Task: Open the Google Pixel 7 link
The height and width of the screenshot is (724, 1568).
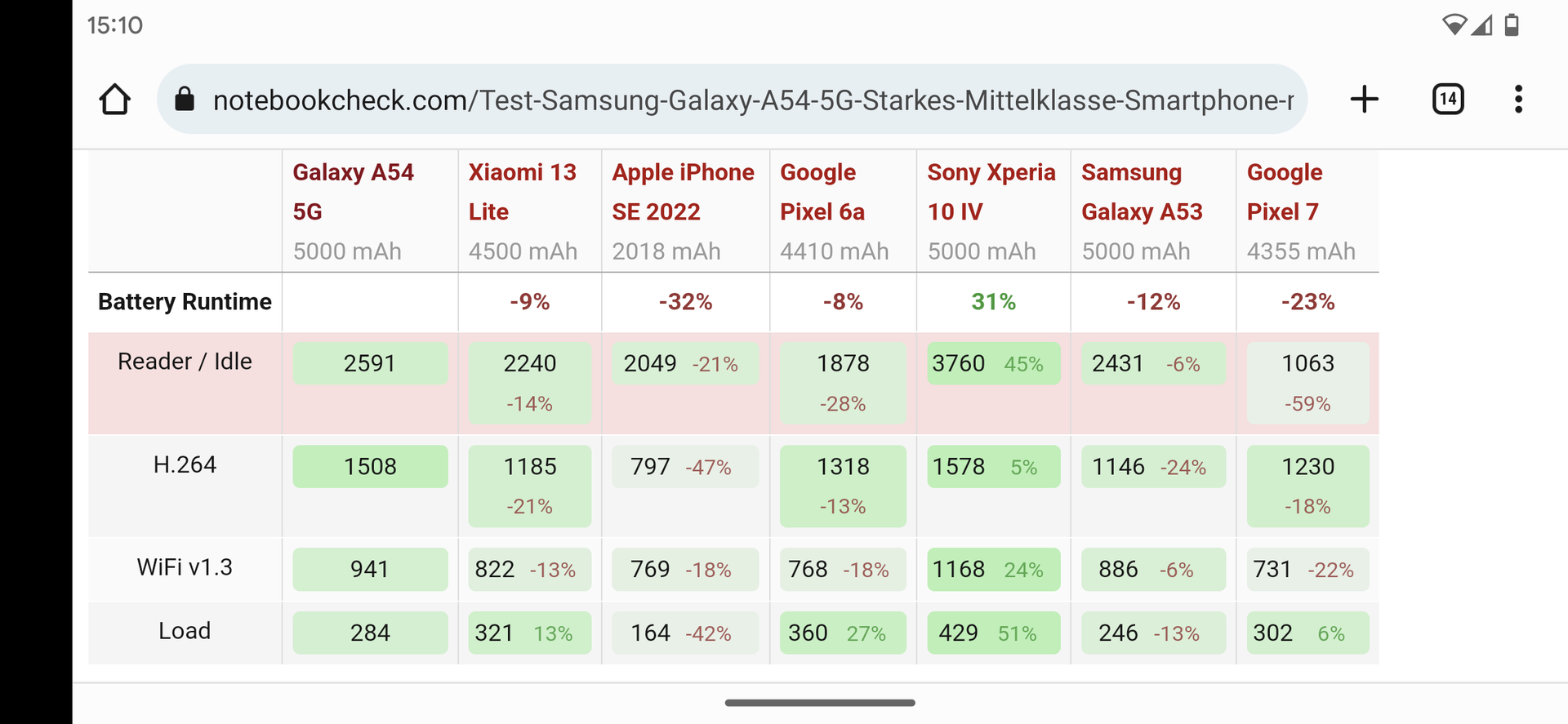Action: coord(1284,192)
